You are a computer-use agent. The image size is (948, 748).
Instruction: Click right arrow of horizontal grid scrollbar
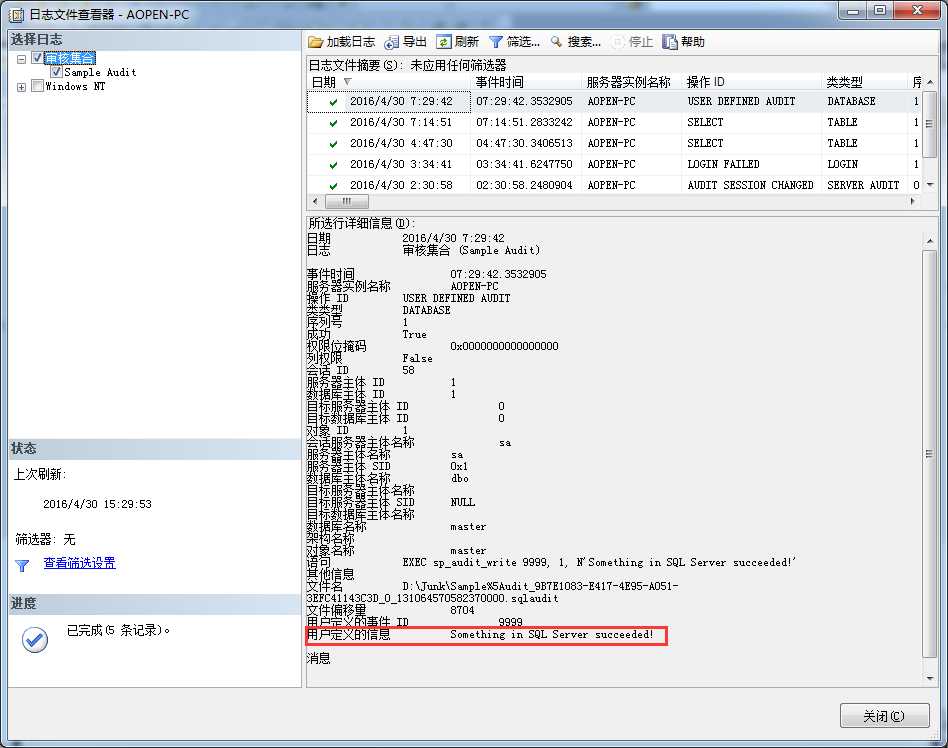913,201
